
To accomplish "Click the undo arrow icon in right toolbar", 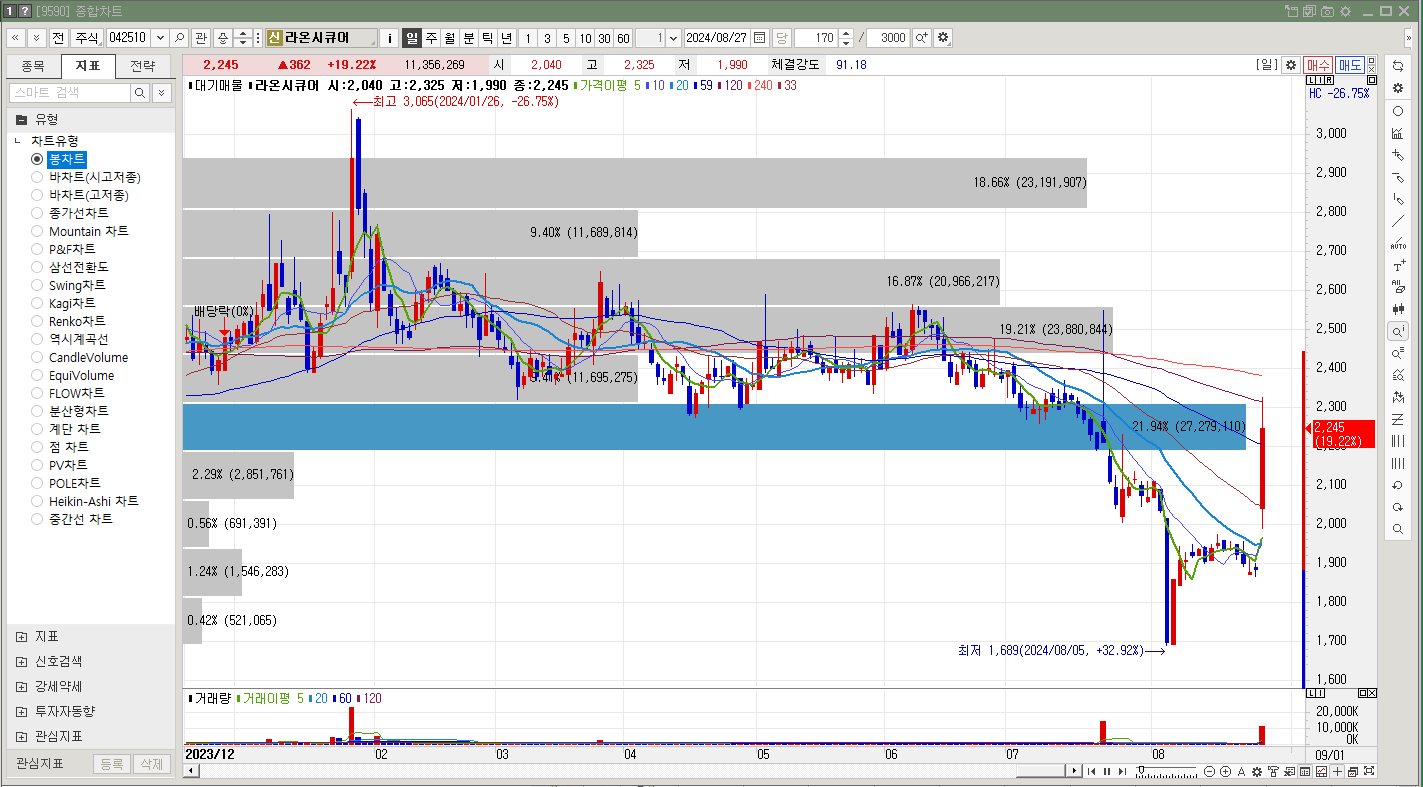I will 1398,485.
